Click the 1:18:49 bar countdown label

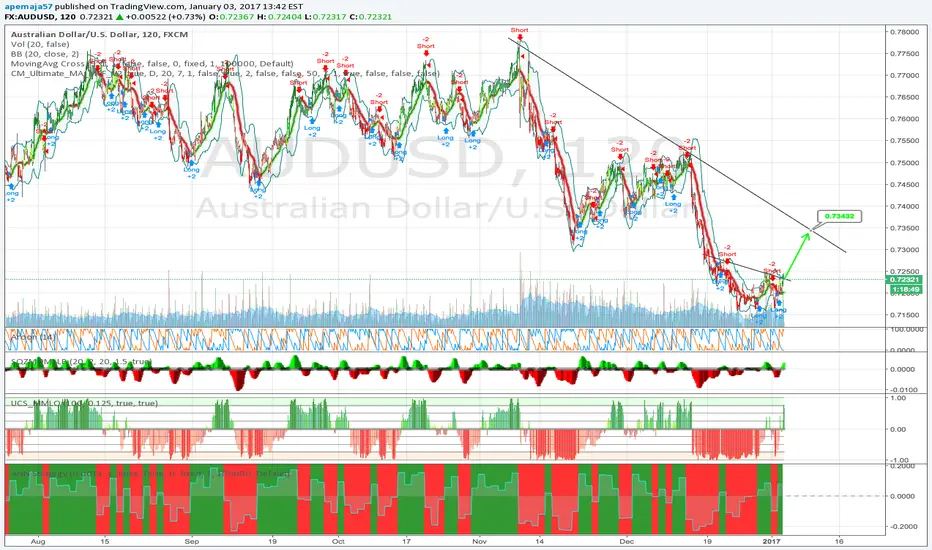click(903, 290)
